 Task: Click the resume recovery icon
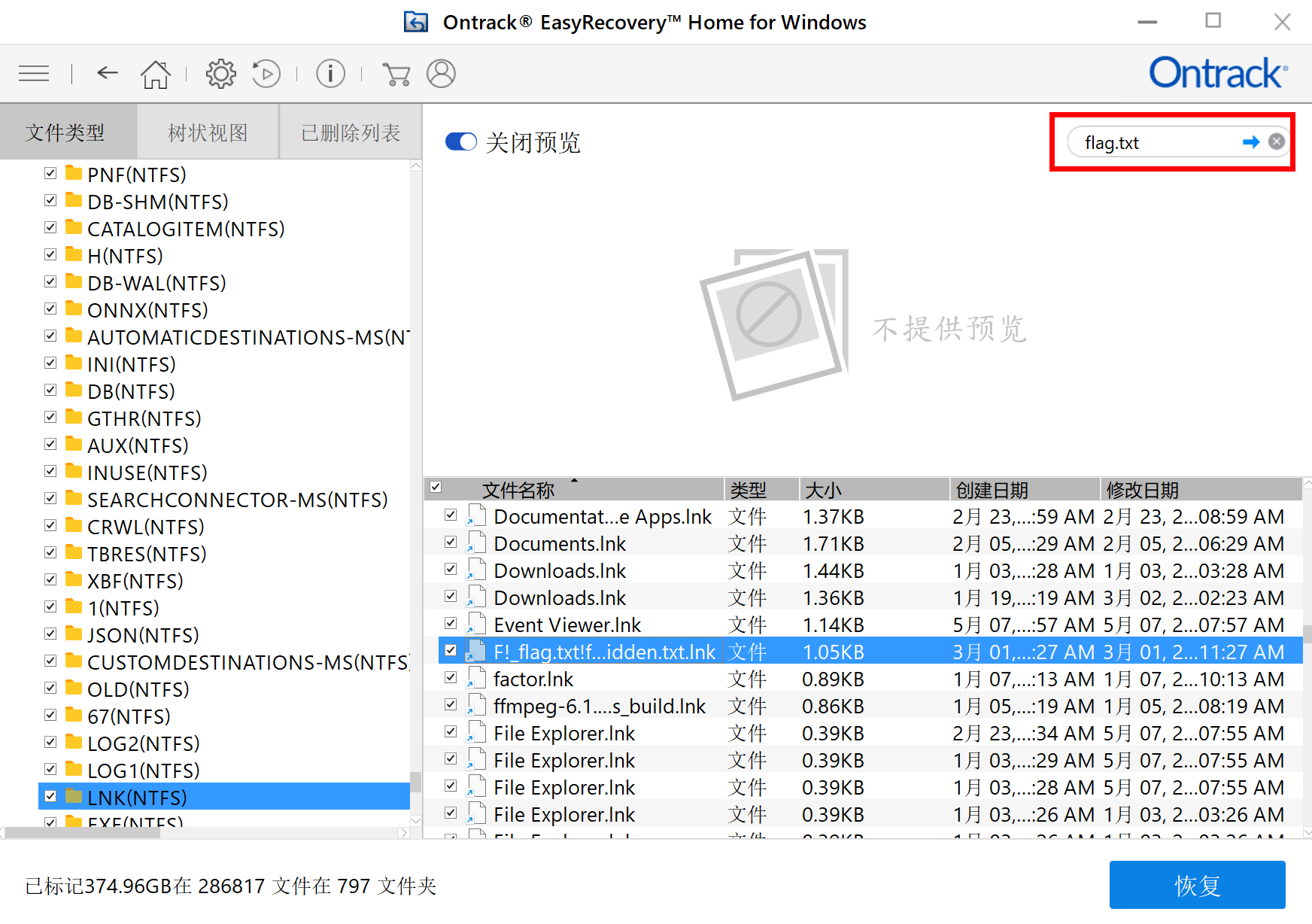[x=266, y=73]
